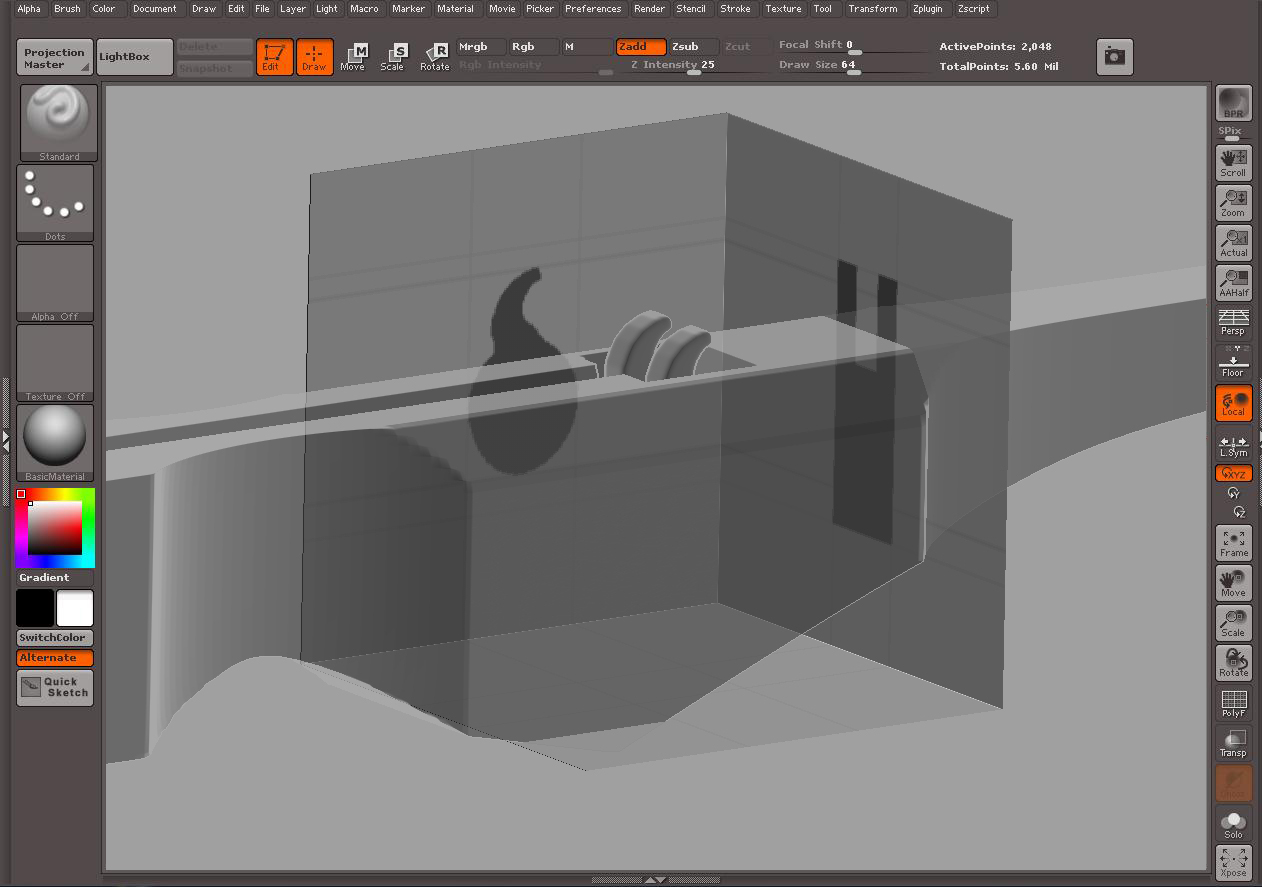Toggle Perspective distortion mode
Viewport: 1262px width, 887px height.
pyautogui.click(x=1233, y=322)
